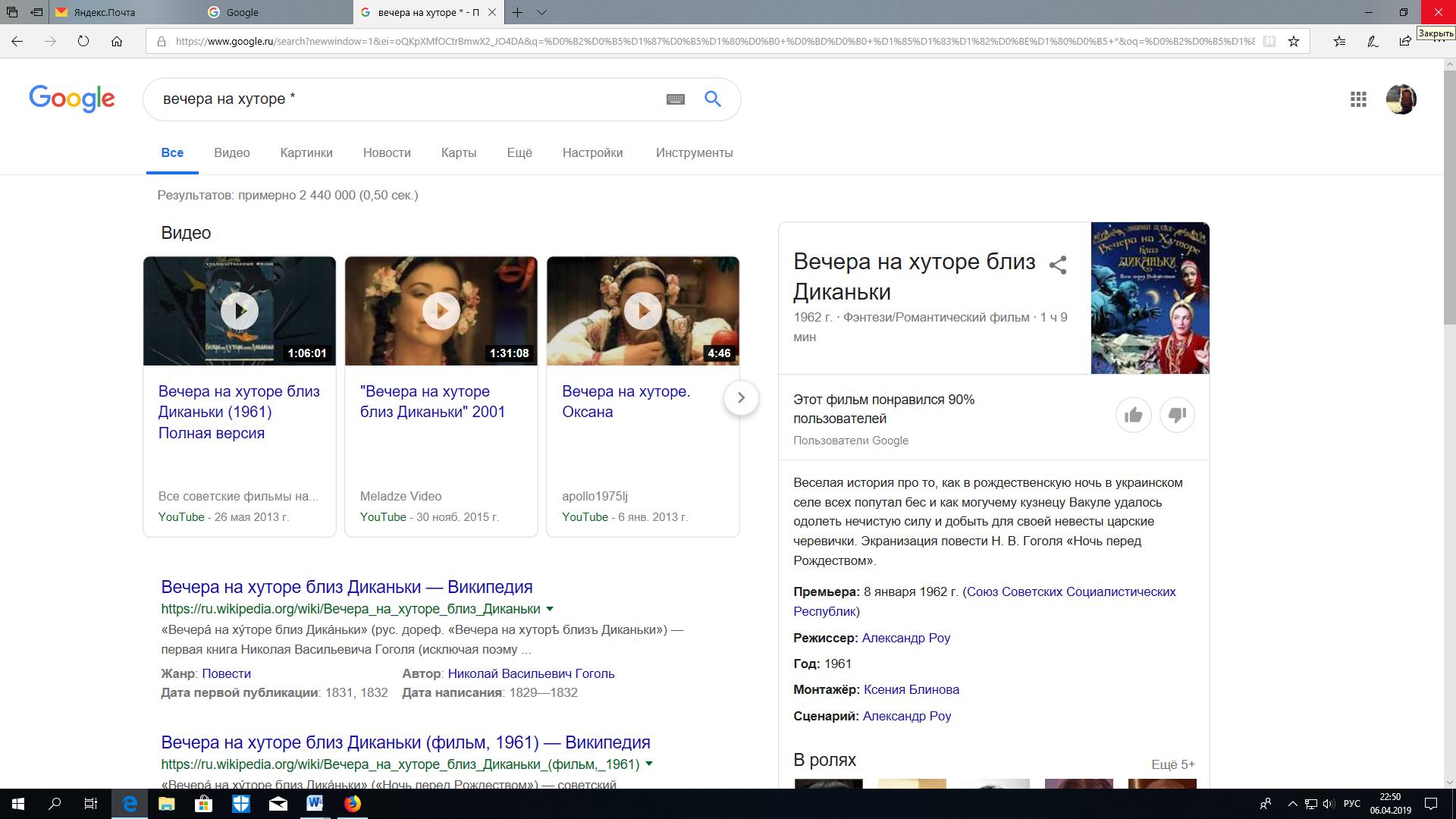Click the magnifier search button
Image resolution: width=1456 pixels, height=819 pixels.
point(712,99)
